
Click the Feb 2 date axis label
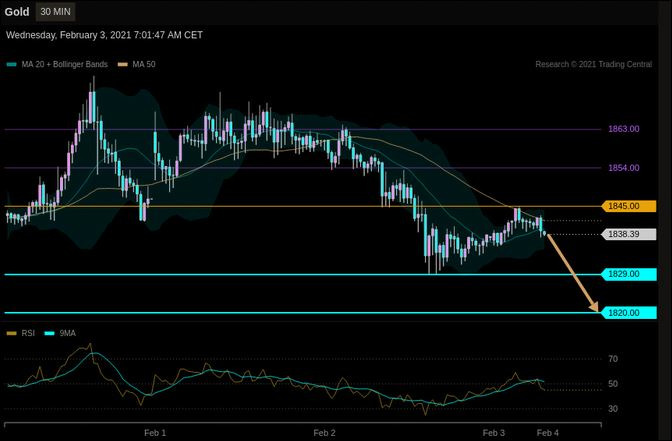coord(324,433)
